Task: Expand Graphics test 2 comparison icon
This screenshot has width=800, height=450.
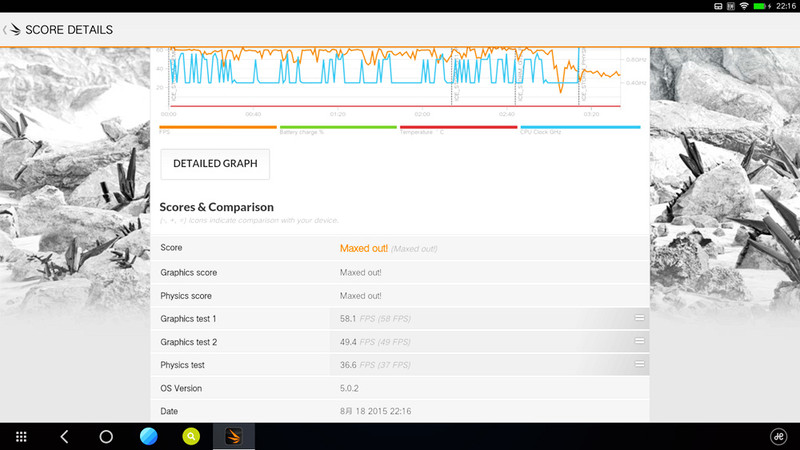Action: point(639,341)
